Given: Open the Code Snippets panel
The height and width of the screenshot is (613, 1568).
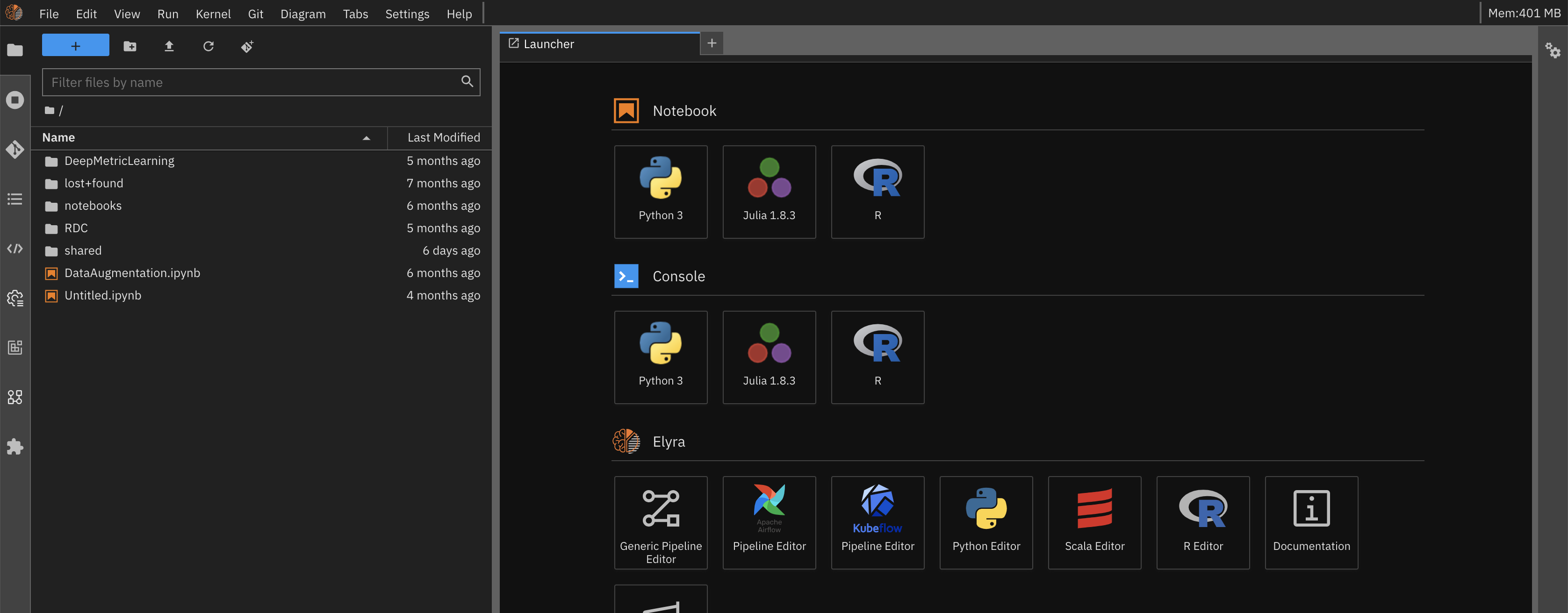Looking at the screenshot, I should [15, 248].
